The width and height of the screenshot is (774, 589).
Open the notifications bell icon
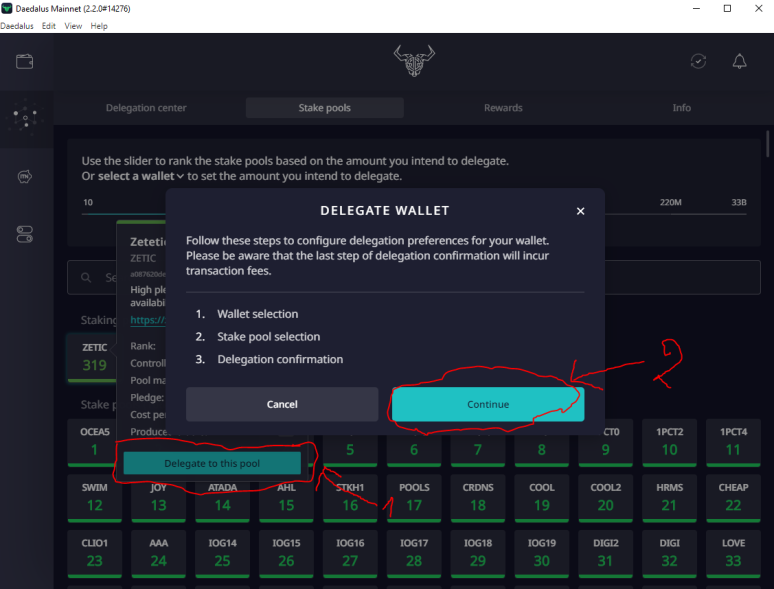(739, 61)
